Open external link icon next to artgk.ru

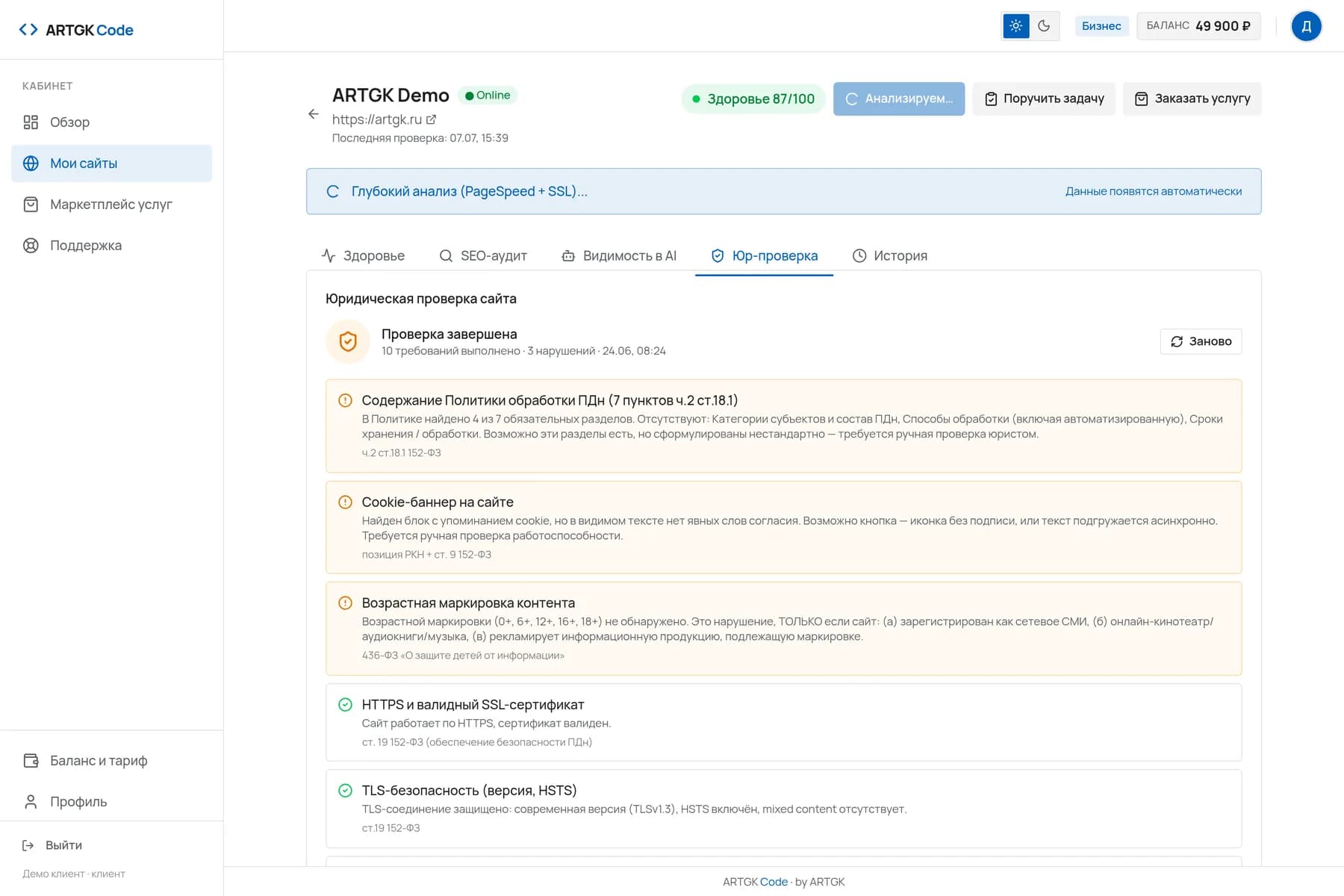(x=432, y=119)
